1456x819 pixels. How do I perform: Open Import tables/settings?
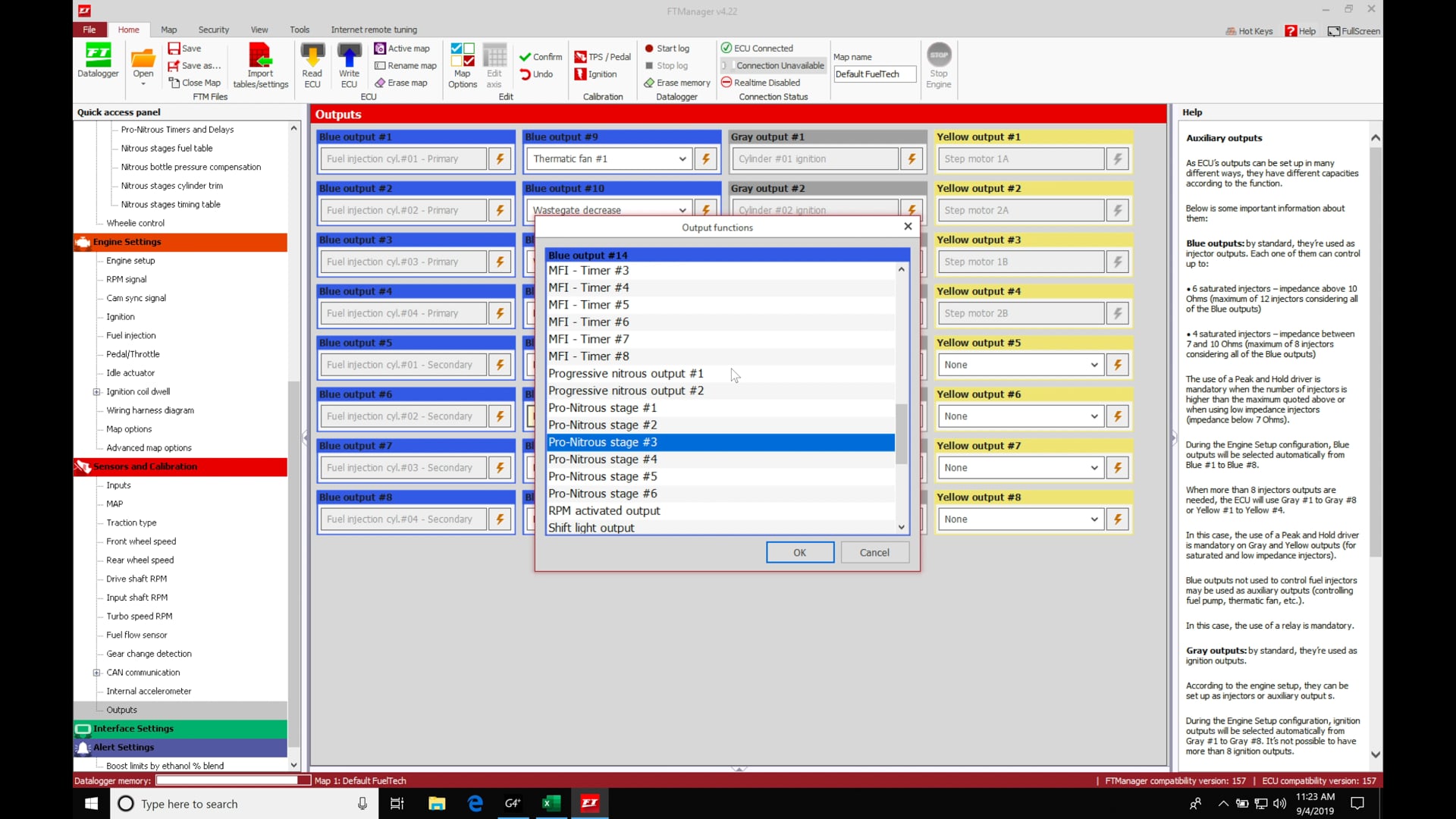pyautogui.click(x=260, y=64)
